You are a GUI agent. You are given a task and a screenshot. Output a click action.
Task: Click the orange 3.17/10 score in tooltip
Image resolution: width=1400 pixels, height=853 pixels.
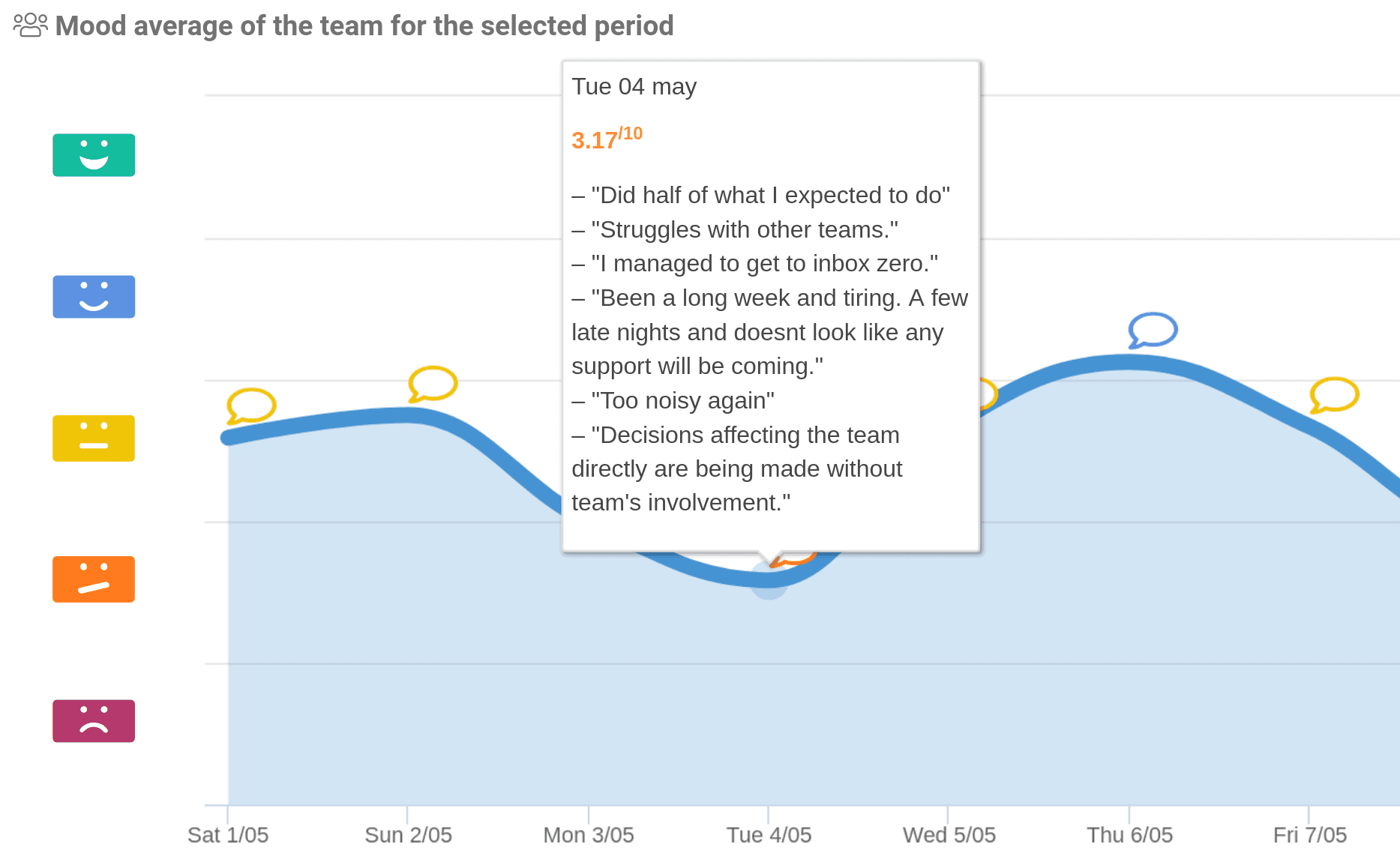[x=606, y=139]
